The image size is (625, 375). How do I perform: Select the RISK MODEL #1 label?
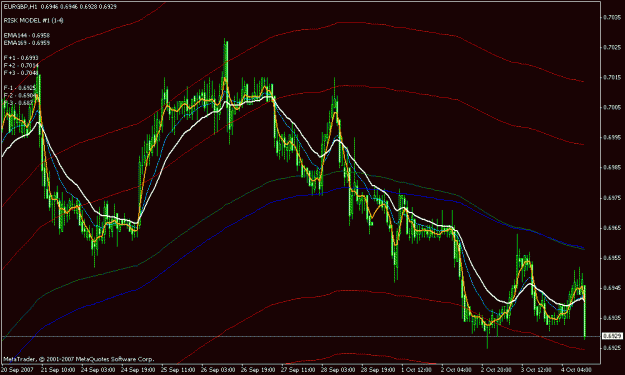[x=33, y=20]
